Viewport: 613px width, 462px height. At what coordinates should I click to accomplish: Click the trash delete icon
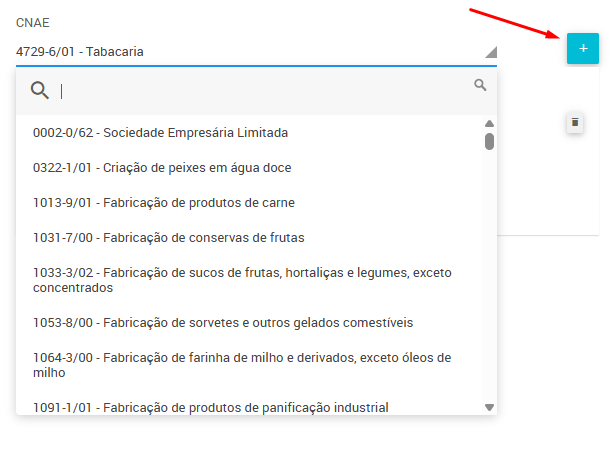pos(574,123)
